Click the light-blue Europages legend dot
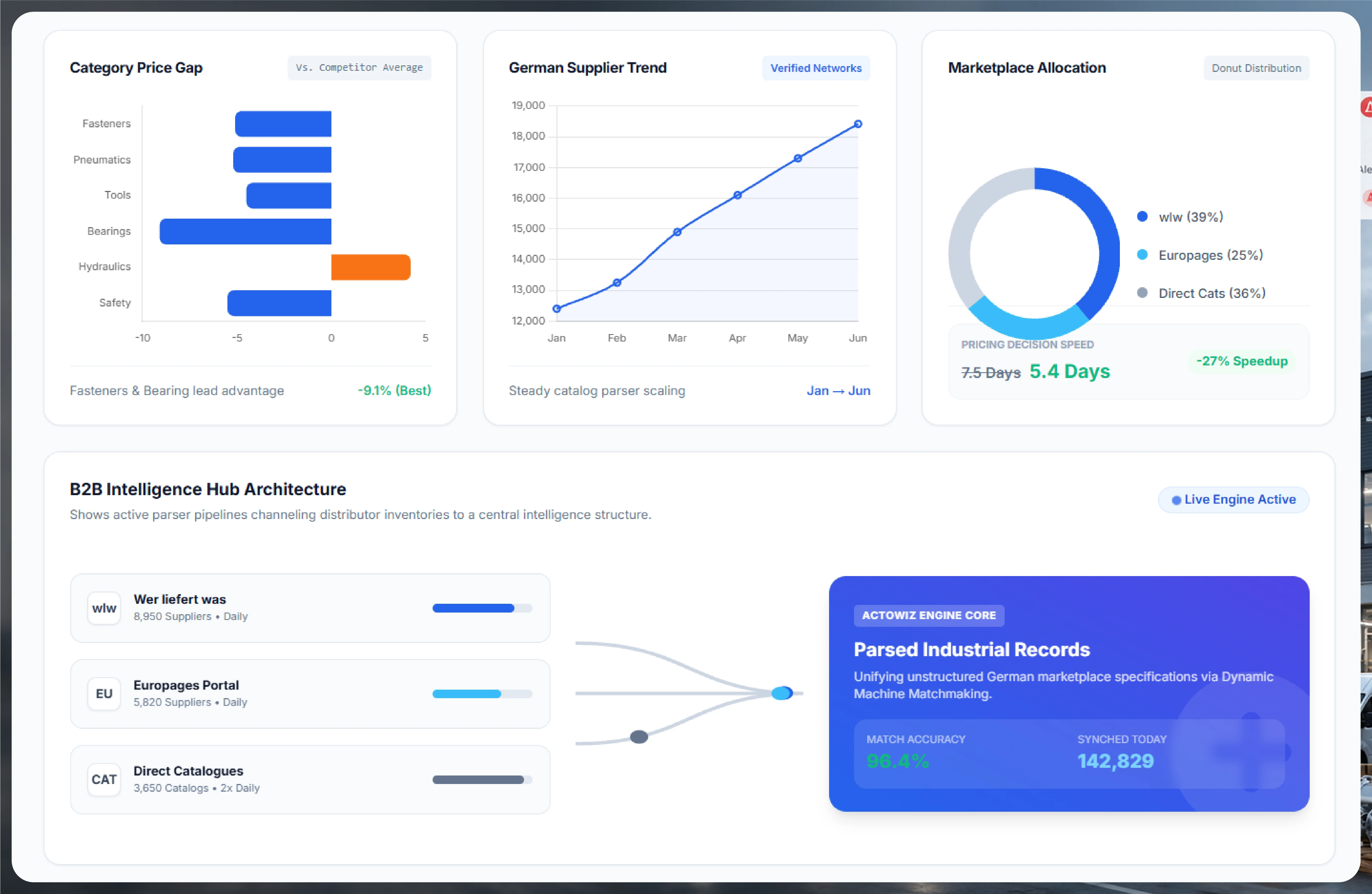 coord(1142,255)
